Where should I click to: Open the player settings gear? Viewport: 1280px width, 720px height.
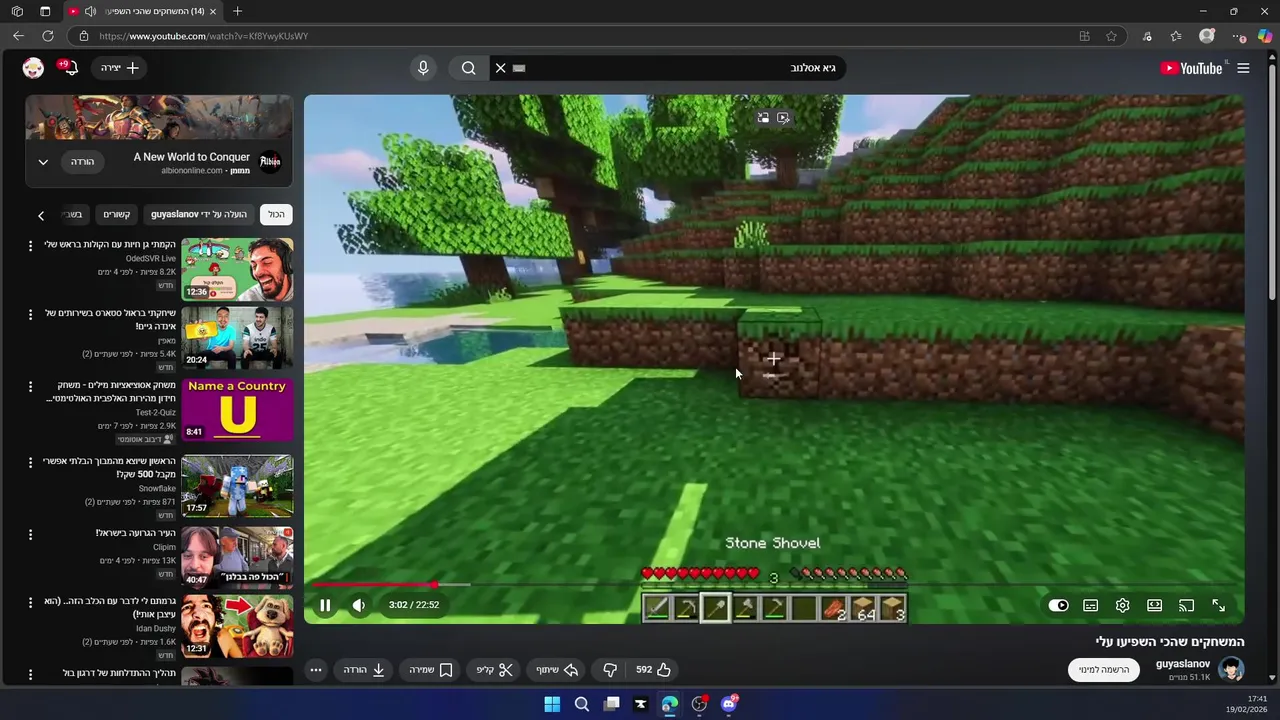[x=1122, y=605]
